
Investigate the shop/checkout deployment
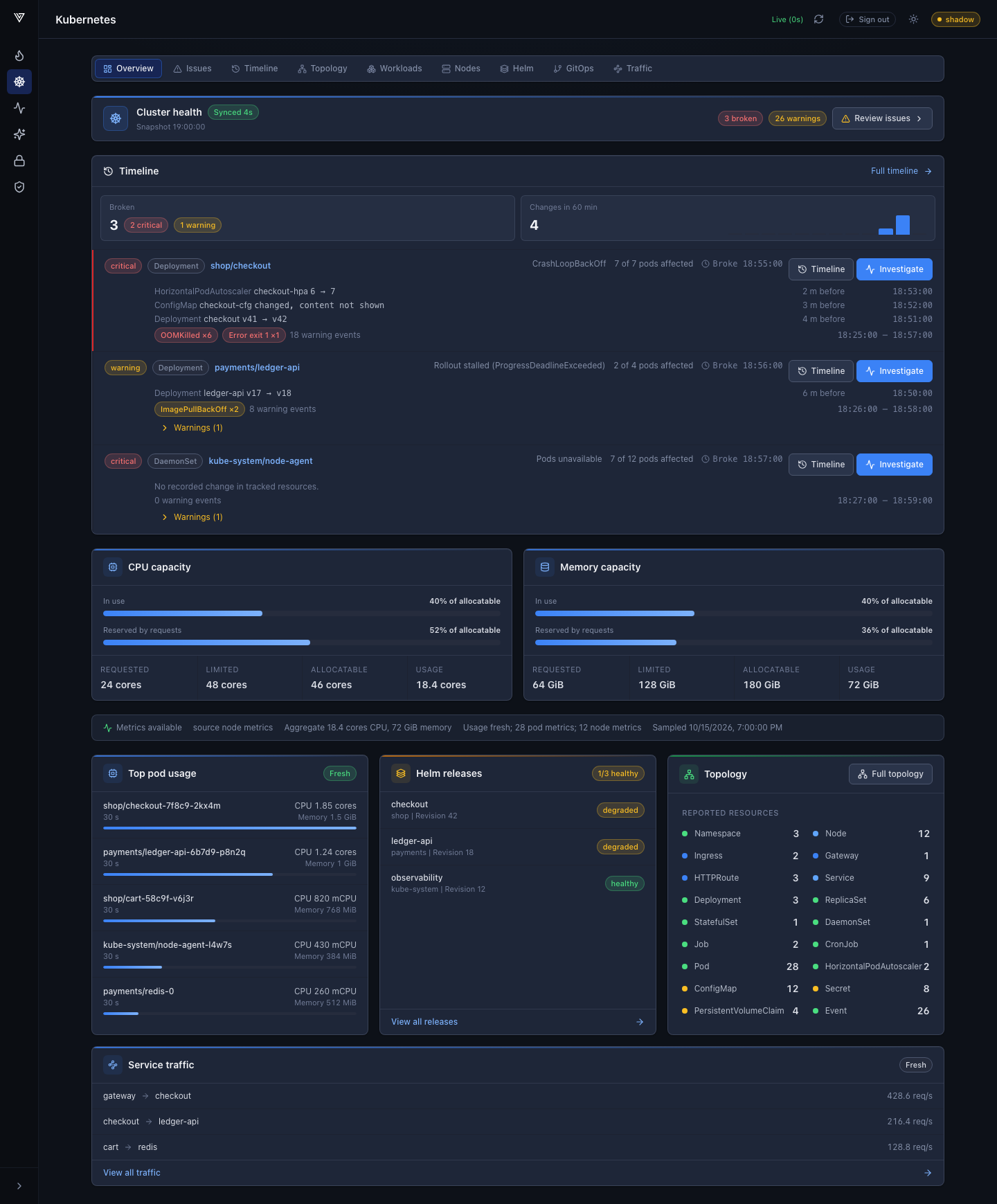click(895, 269)
